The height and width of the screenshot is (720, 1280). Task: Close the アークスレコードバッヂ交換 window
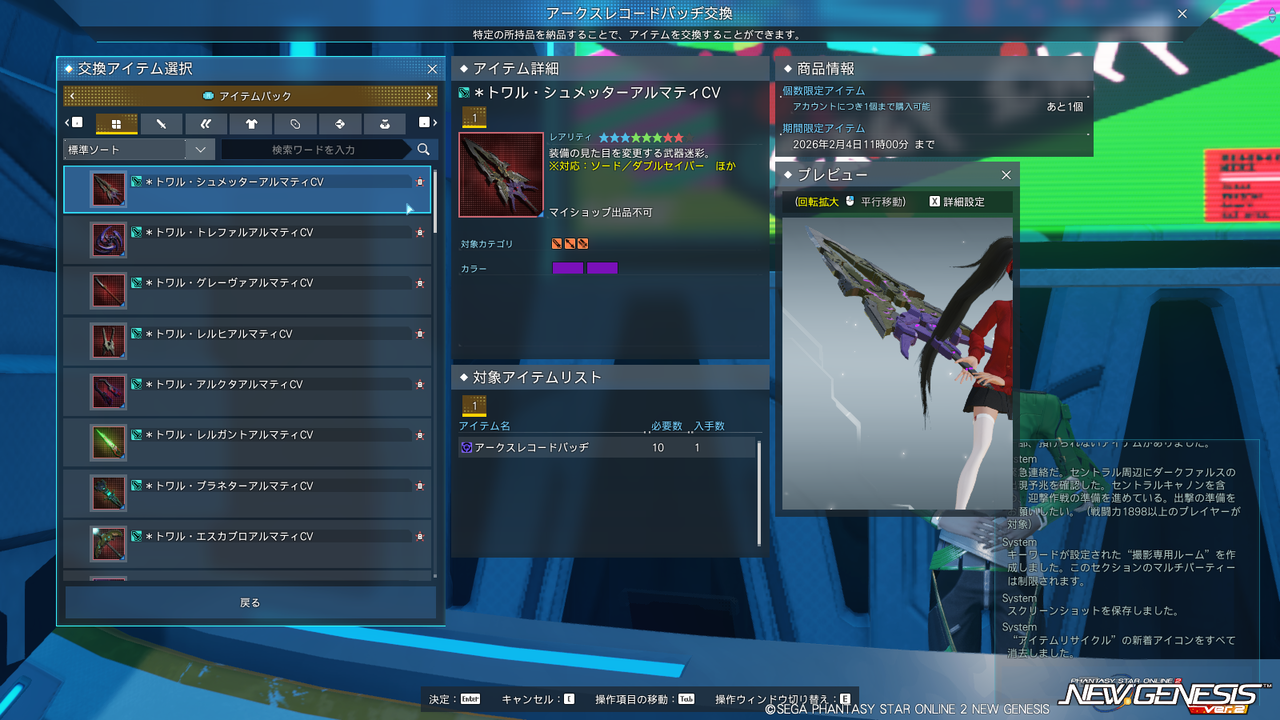pos(1182,14)
